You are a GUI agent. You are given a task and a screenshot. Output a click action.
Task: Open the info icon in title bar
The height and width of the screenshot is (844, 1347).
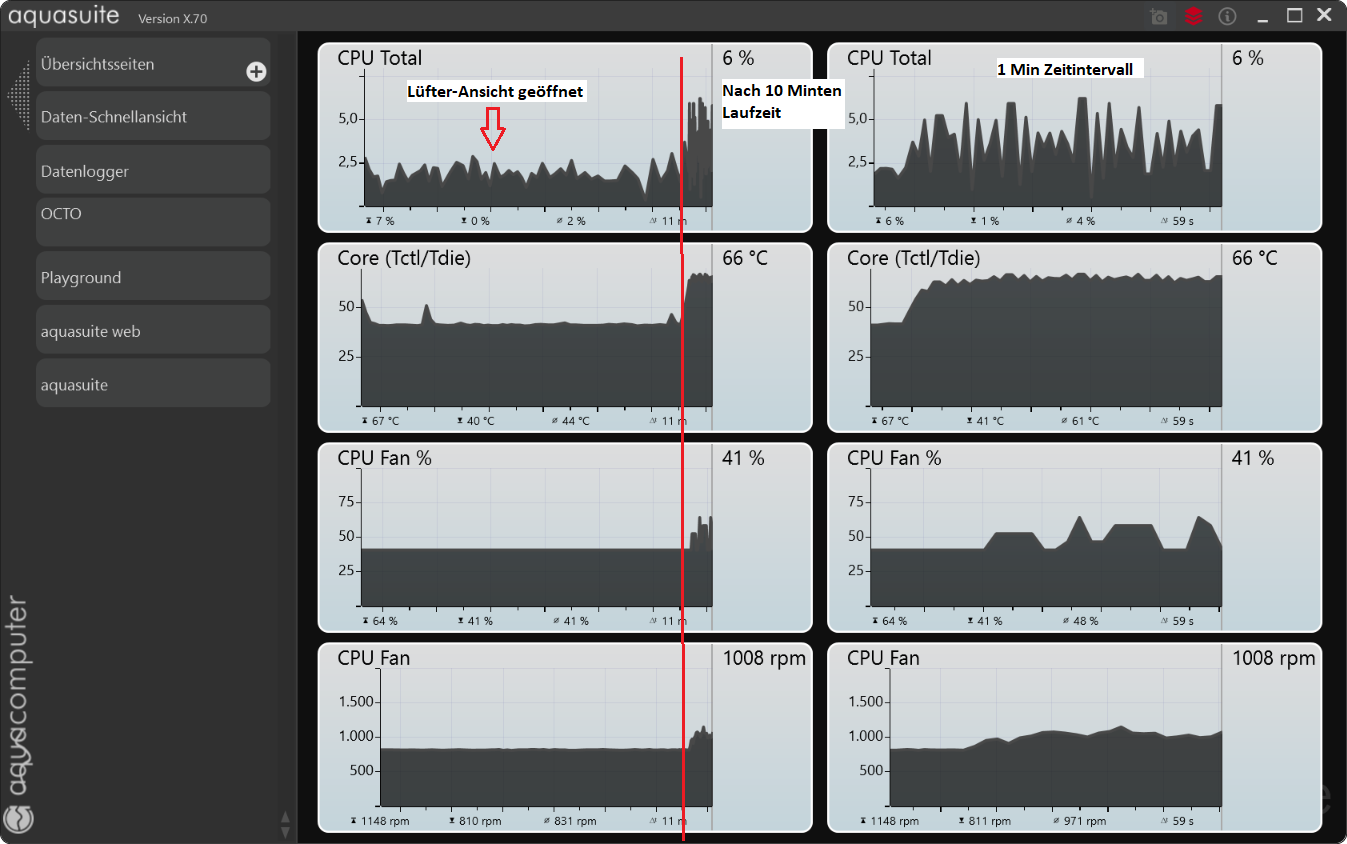1227,17
